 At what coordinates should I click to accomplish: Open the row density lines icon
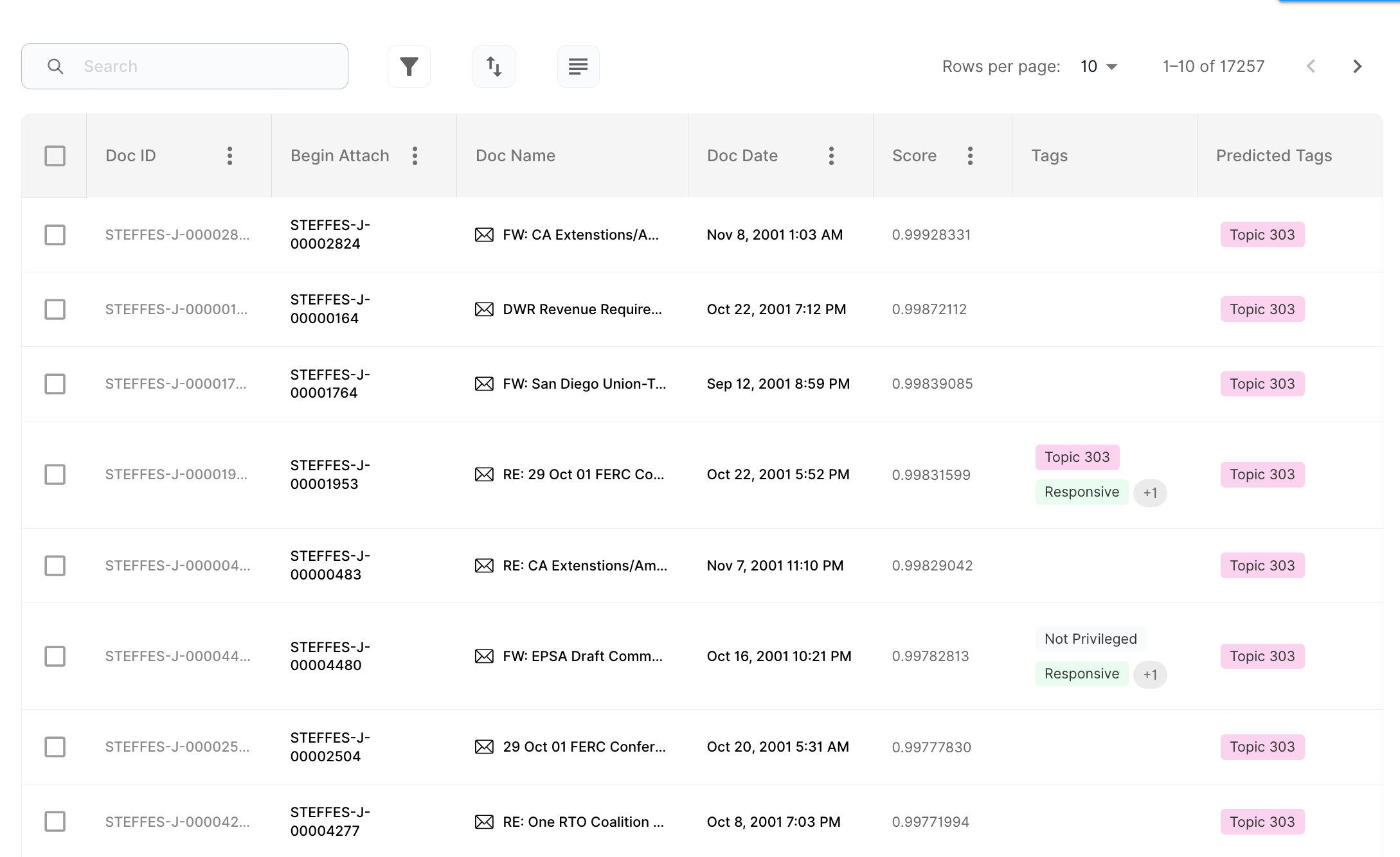coord(578,66)
